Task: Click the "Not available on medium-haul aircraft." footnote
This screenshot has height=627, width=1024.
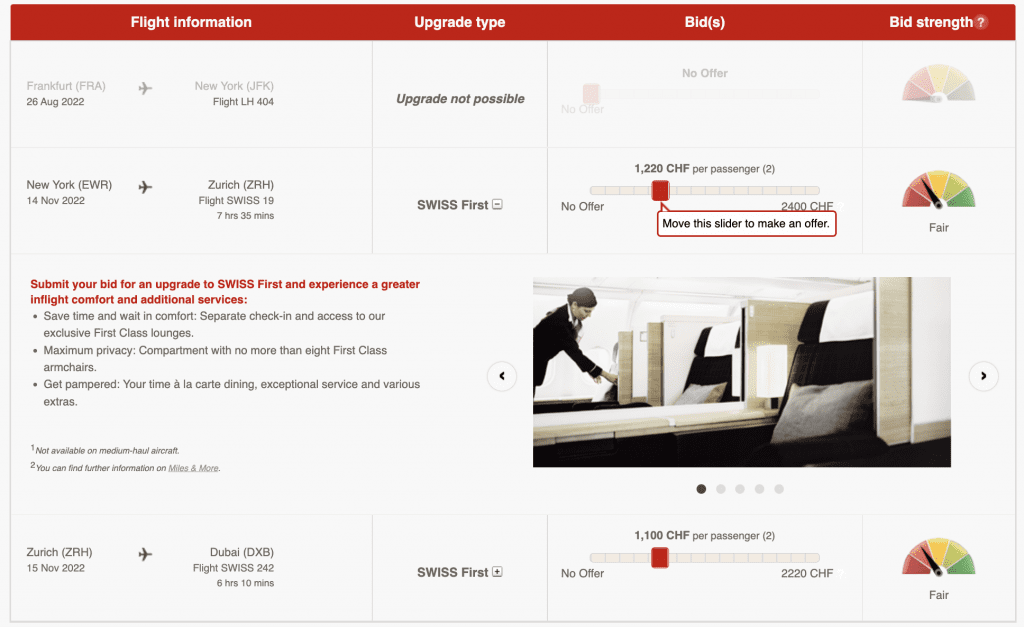Action: point(107,451)
